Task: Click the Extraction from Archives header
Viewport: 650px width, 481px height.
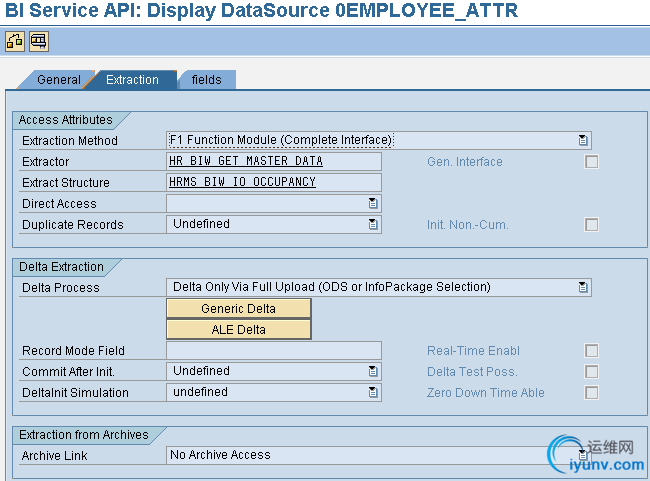Action: [84, 435]
